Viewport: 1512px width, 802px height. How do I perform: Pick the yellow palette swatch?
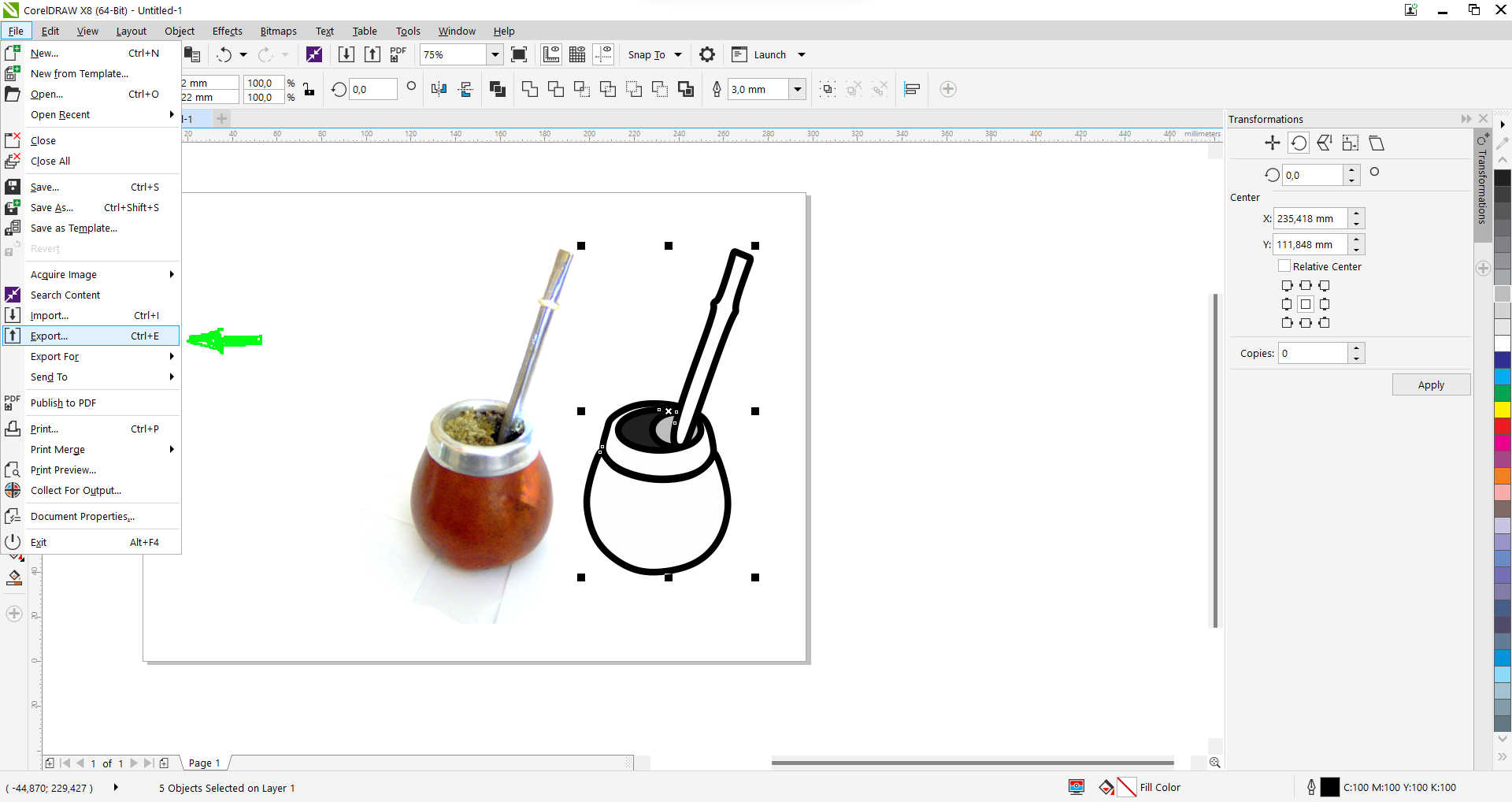point(1503,410)
